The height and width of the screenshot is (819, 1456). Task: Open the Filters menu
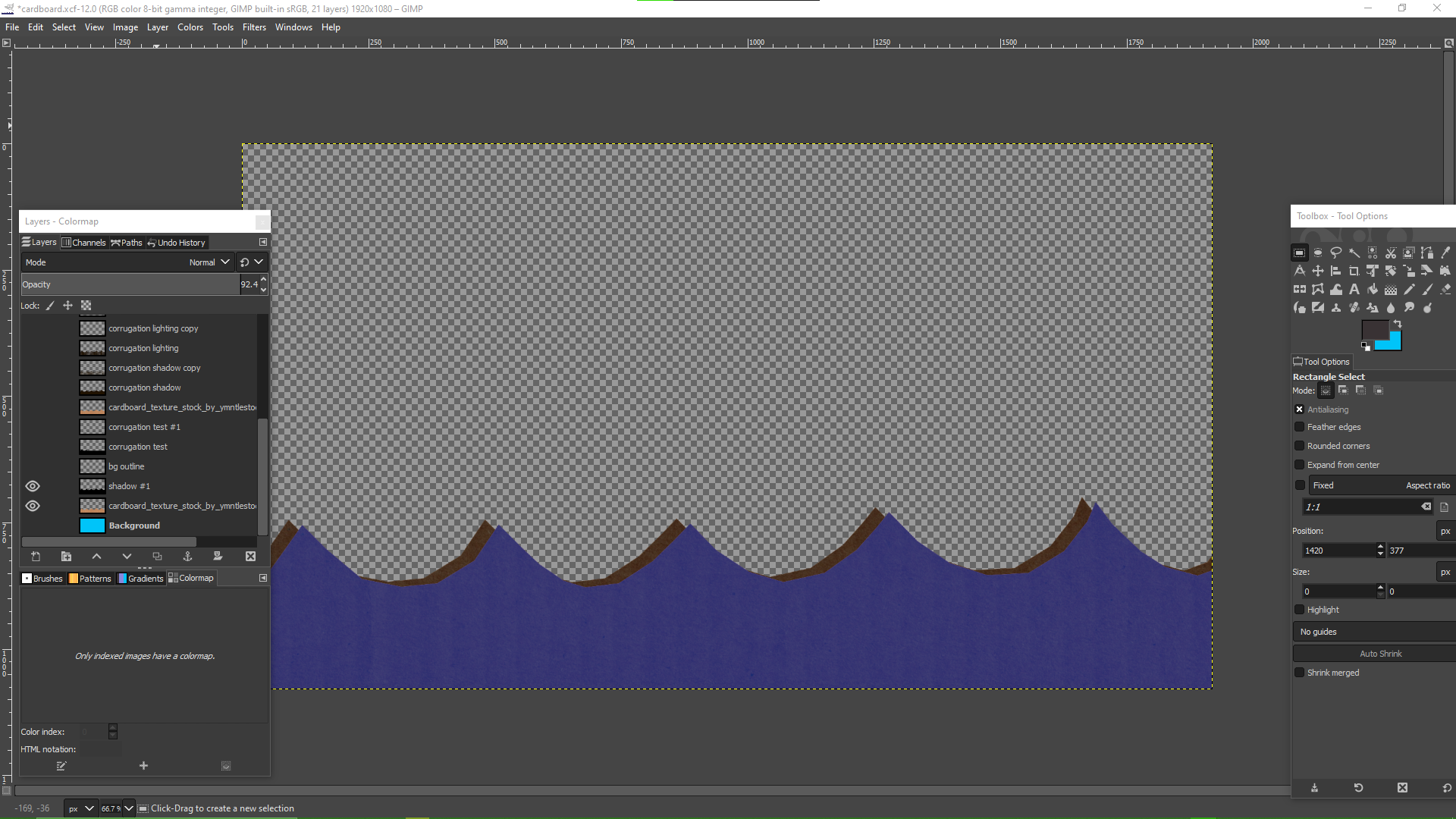pyautogui.click(x=254, y=27)
